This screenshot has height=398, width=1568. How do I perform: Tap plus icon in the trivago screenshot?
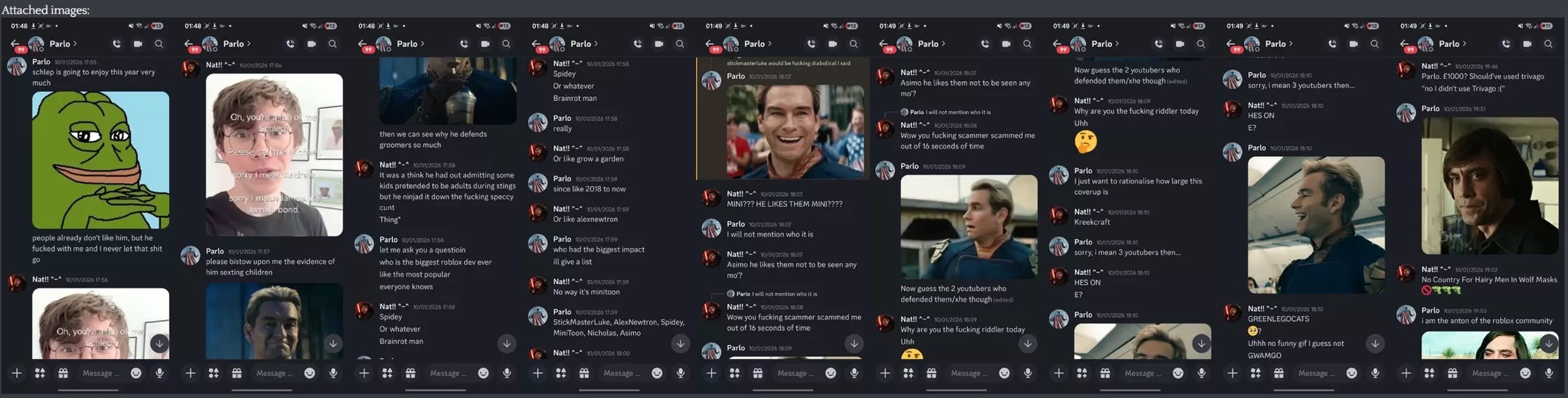coord(1406,373)
